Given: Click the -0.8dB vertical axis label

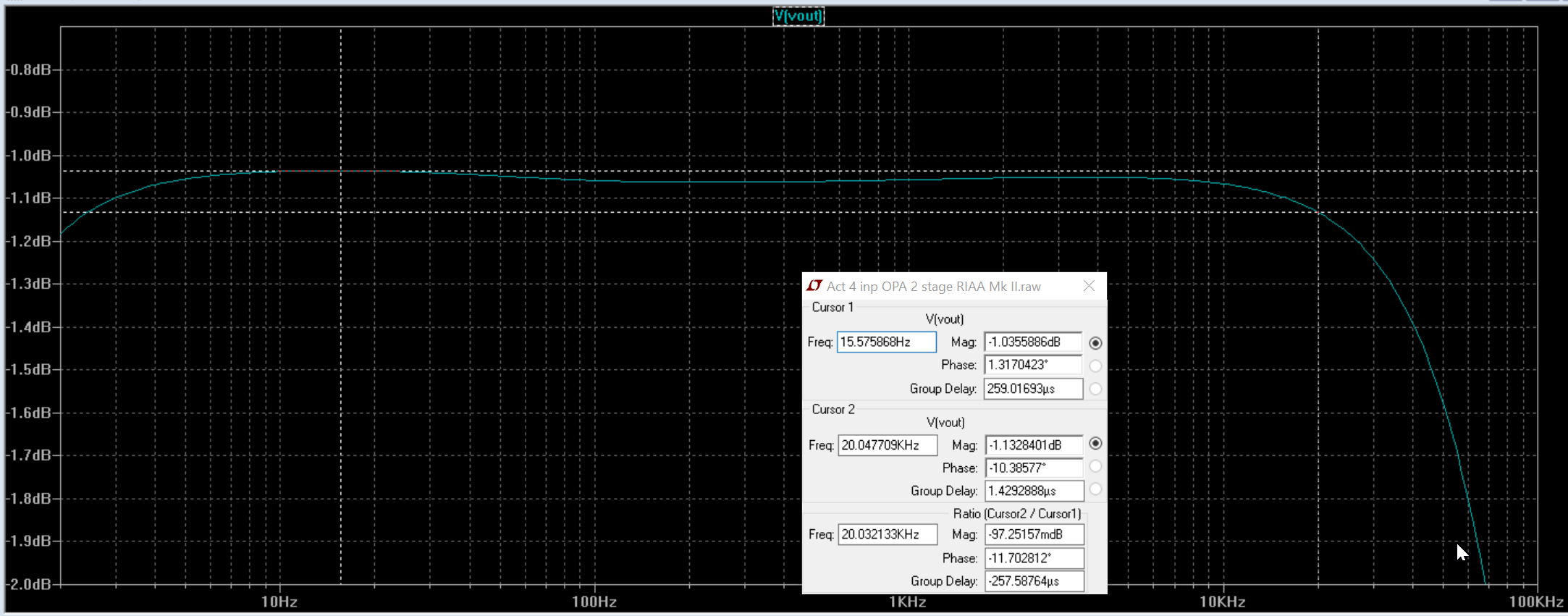Looking at the screenshot, I should tap(29, 69).
